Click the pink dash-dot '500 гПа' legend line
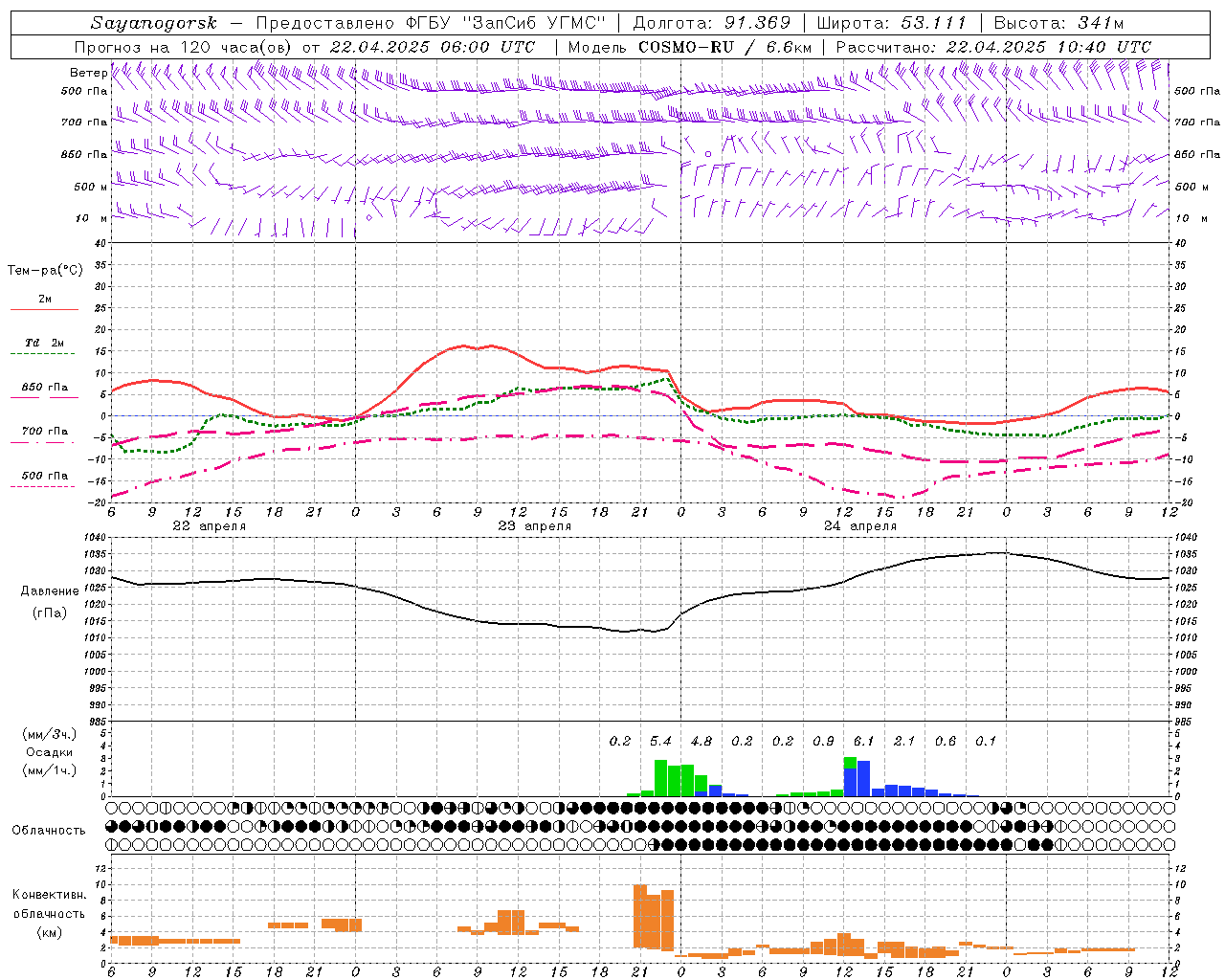The image size is (1225, 980). [42, 487]
